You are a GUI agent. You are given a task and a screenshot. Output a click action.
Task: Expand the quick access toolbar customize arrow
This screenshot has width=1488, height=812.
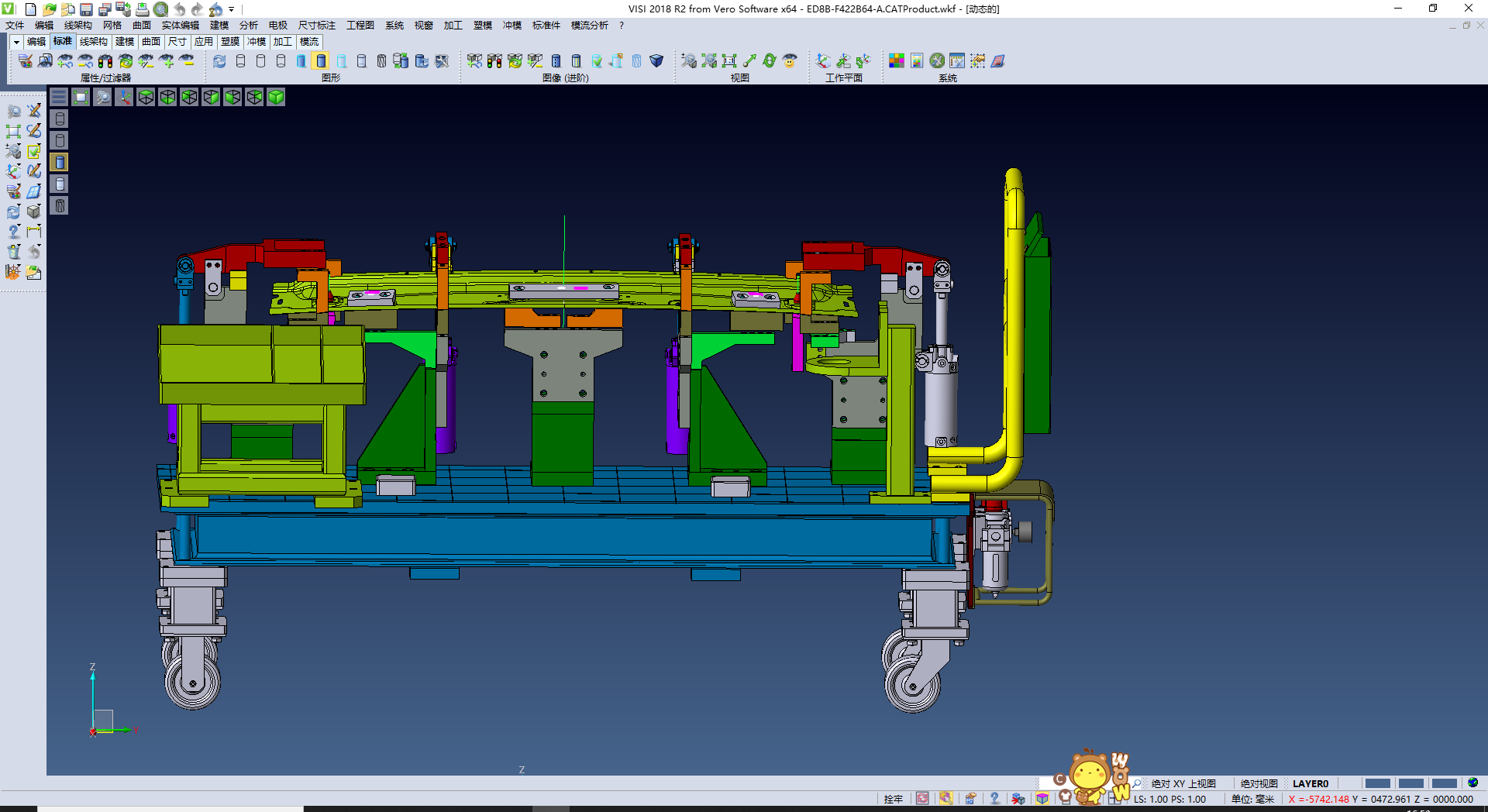click(x=231, y=9)
